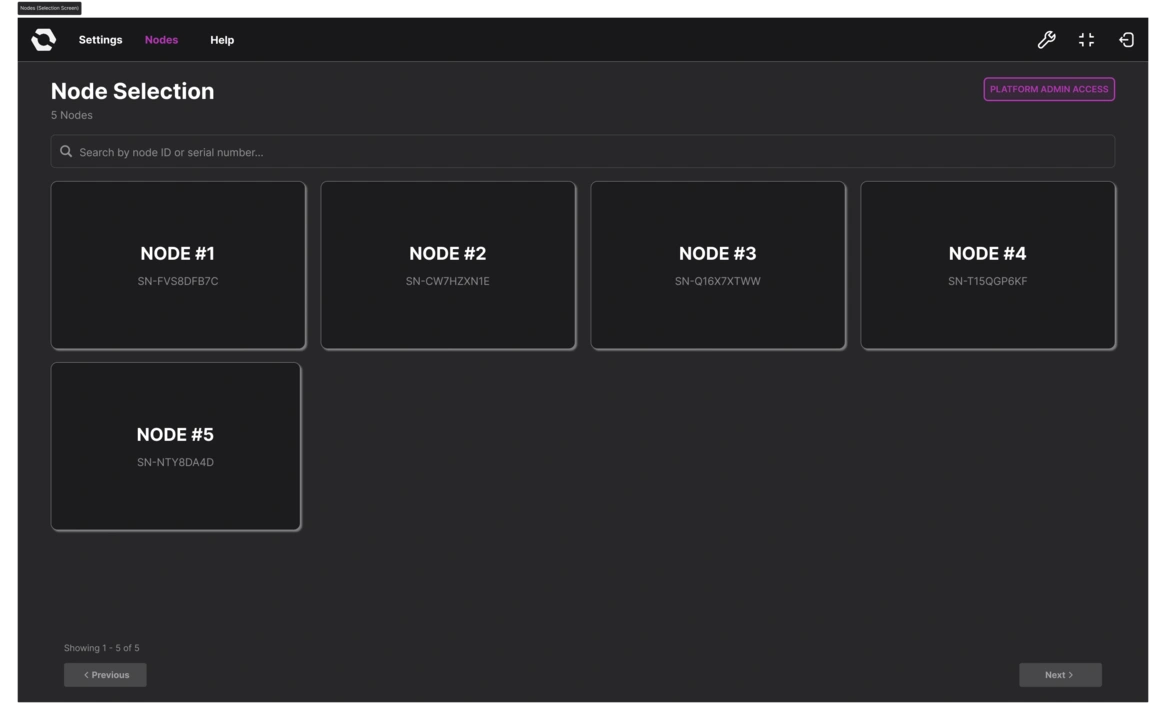Open the wrench tools icon
The height and width of the screenshot is (720, 1166).
1046,39
